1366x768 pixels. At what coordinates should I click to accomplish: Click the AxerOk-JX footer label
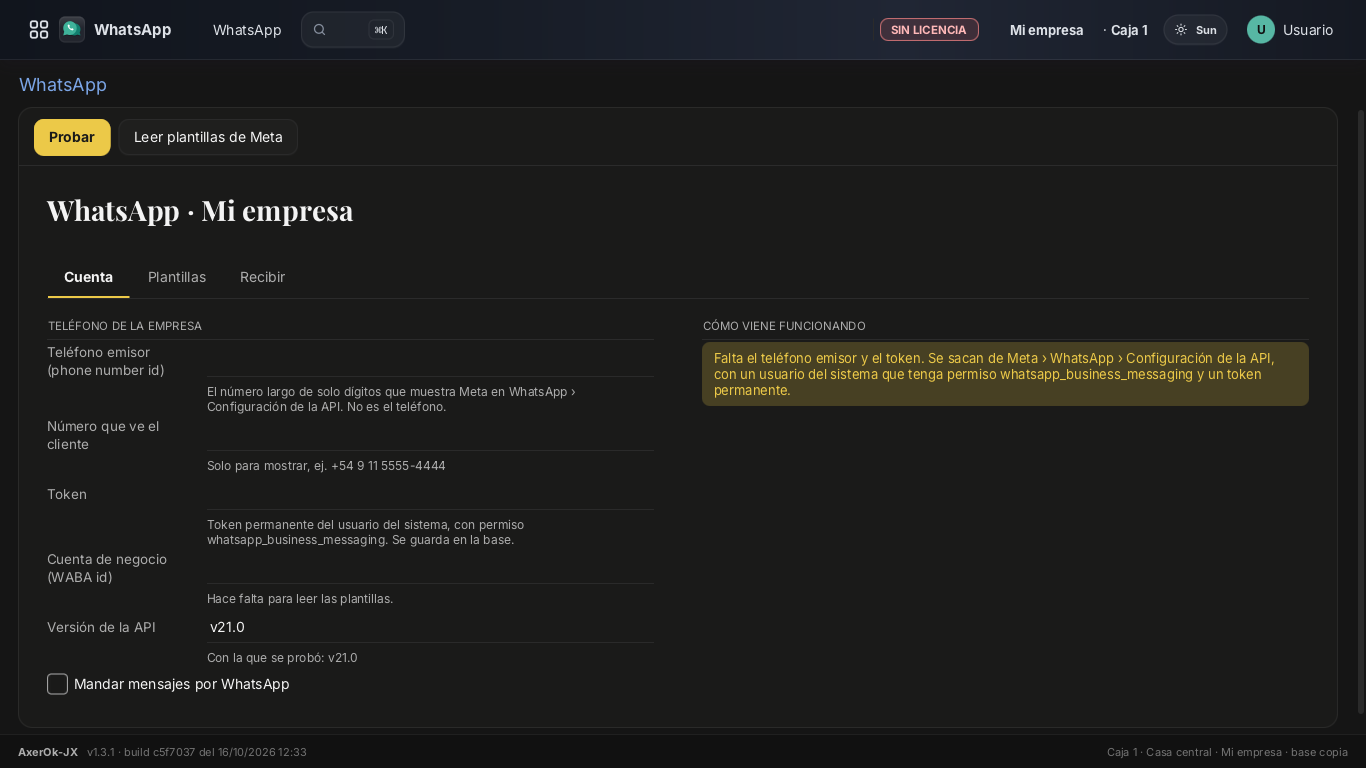point(48,752)
